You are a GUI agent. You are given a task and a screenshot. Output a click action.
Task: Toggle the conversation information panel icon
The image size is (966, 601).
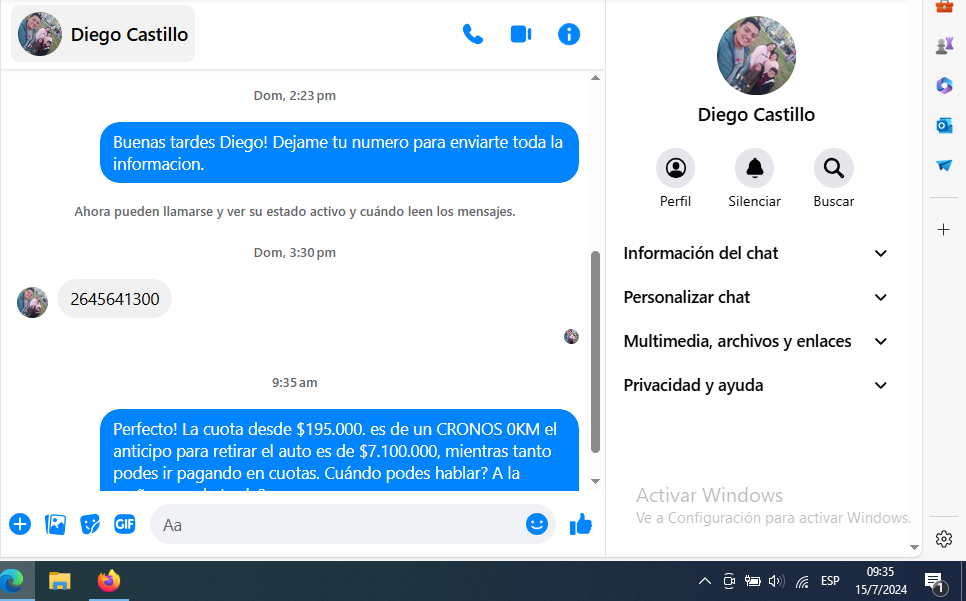569,34
